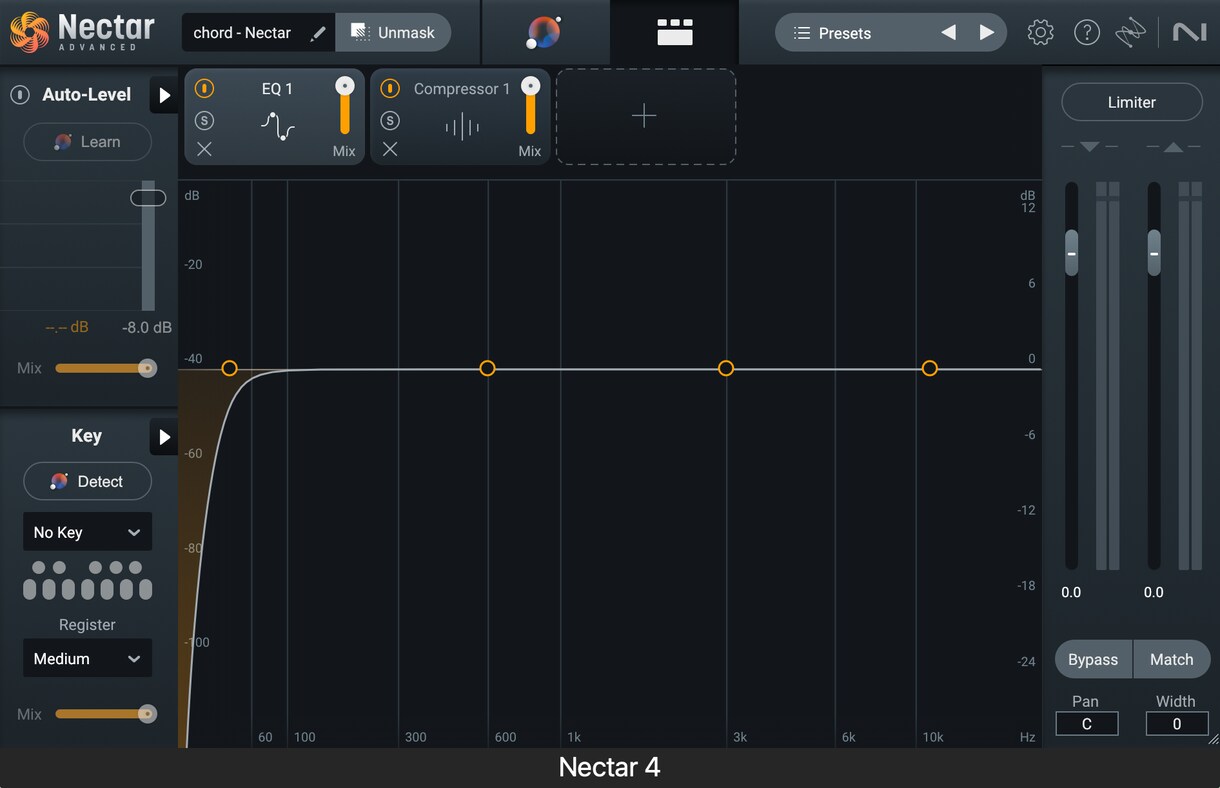Remove the Compressor 1 module
Image resolution: width=1220 pixels, height=788 pixels.
point(390,150)
